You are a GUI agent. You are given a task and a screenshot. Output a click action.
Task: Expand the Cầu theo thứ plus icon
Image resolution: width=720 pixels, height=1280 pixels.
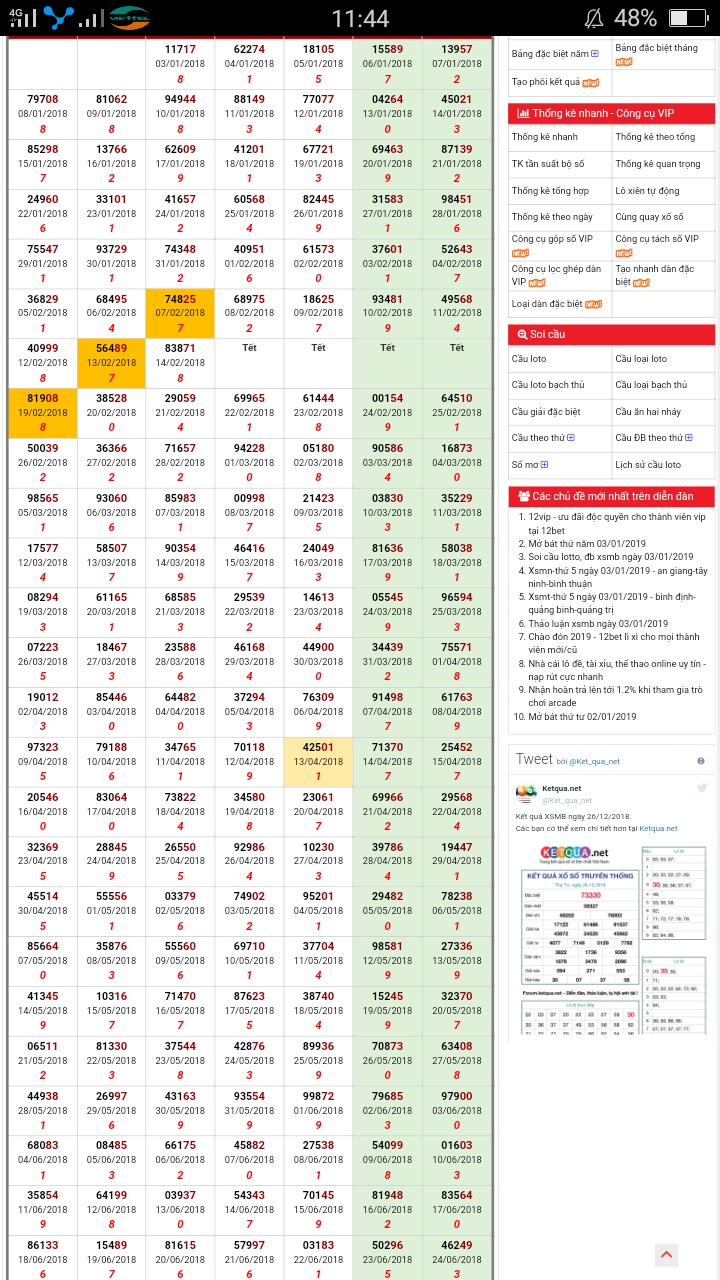[571, 438]
